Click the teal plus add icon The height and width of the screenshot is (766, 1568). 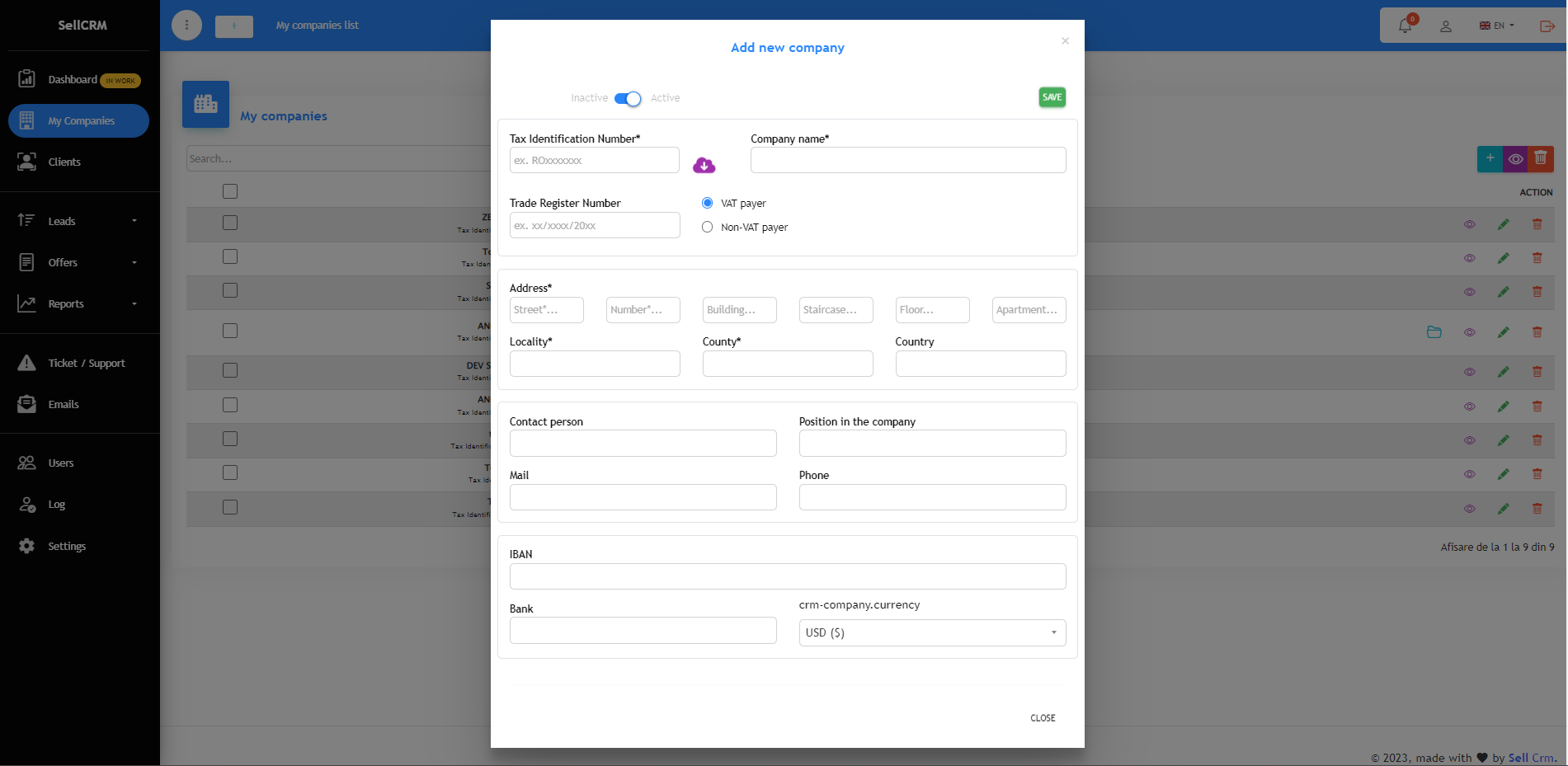click(1490, 158)
